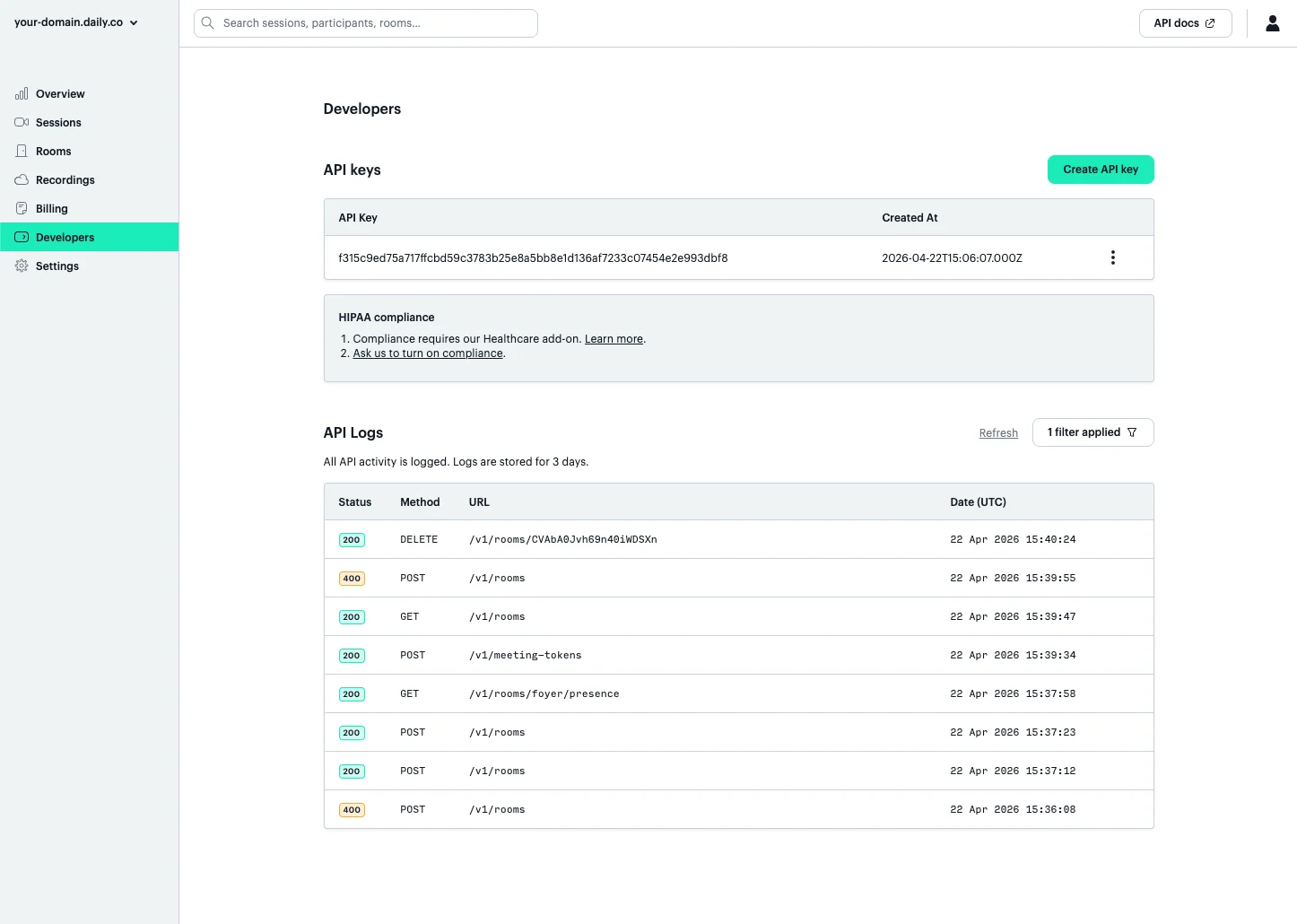Viewport: 1297px width, 924px height.
Task: Click the 400 status badge at 15:36:08
Action: point(352,810)
